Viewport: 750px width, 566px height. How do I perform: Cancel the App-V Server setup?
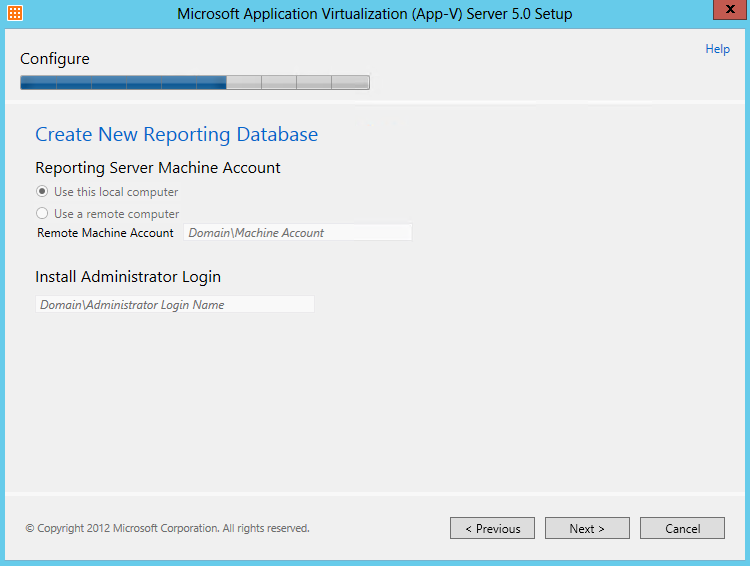(x=682, y=528)
